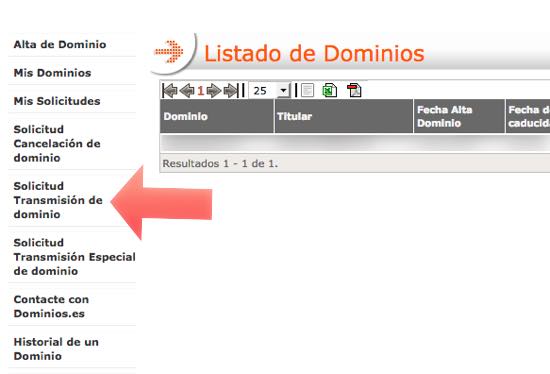Select current page number 1

[201, 91]
